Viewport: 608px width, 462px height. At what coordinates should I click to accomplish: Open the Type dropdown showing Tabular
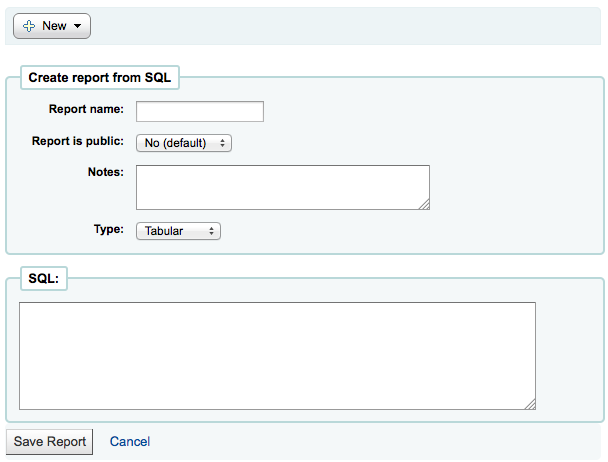point(178,231)
